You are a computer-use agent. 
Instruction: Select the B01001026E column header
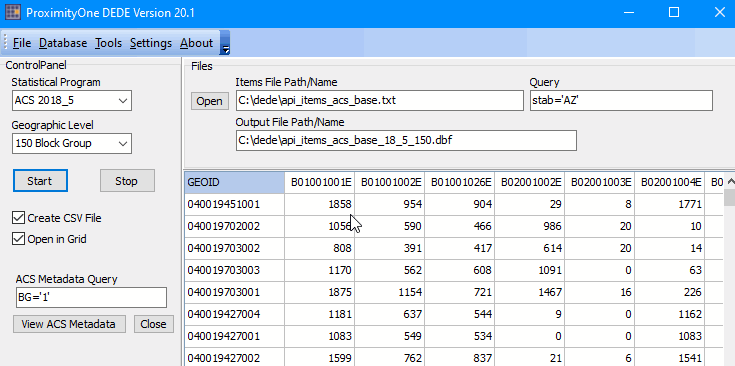point(460,182)
